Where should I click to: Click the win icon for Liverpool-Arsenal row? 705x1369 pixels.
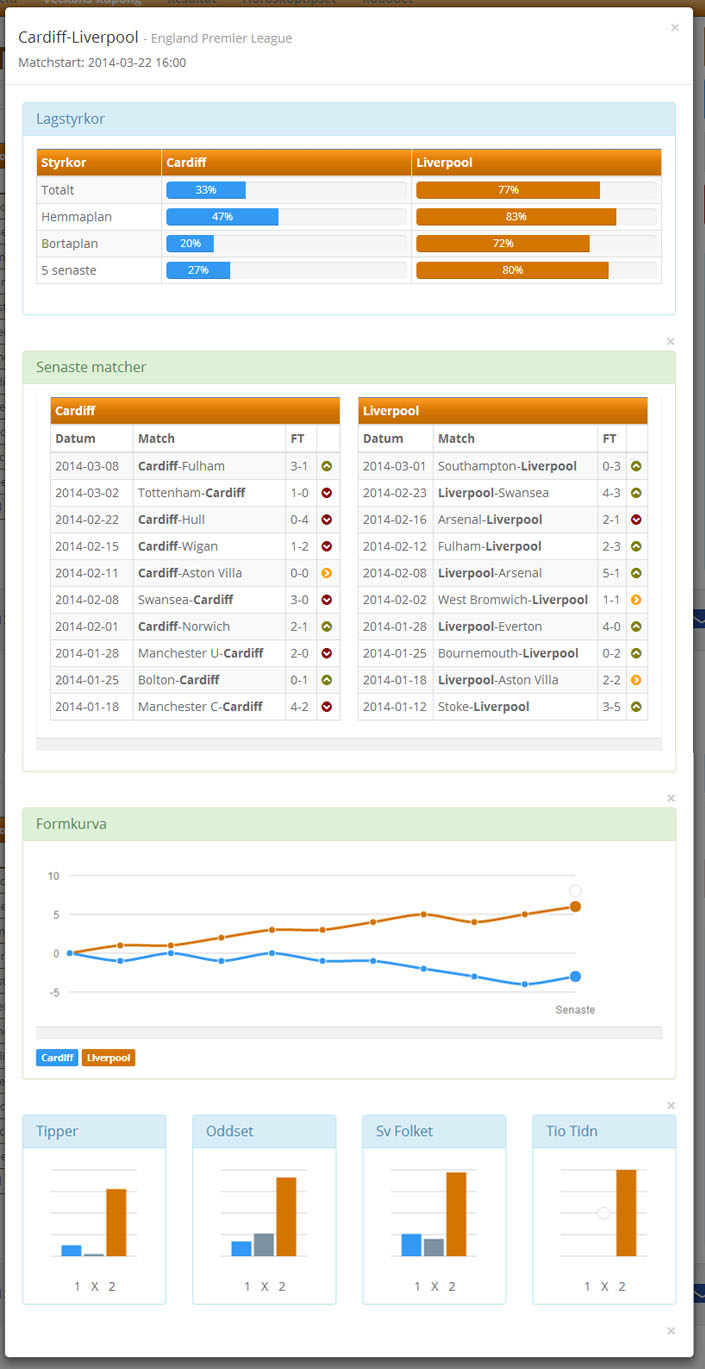pos(636,573)
